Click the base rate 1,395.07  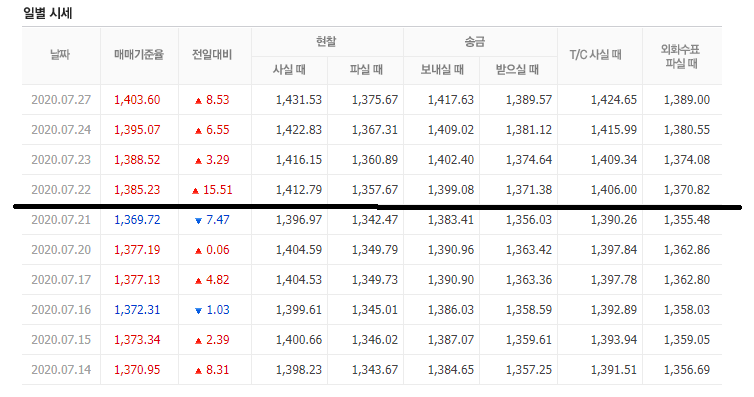click(x=137, y=130)
